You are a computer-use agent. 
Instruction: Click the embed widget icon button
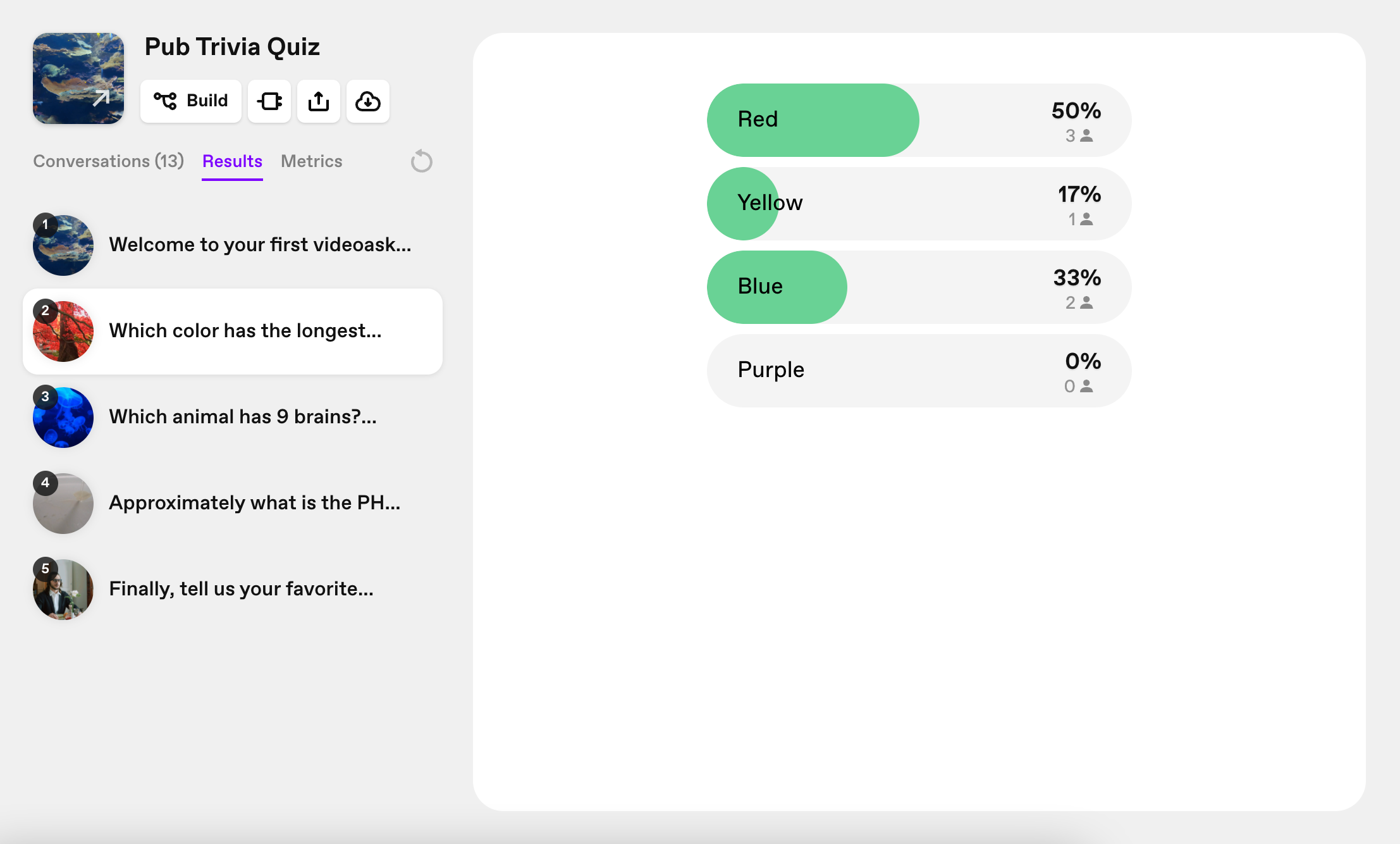[269, 101]
